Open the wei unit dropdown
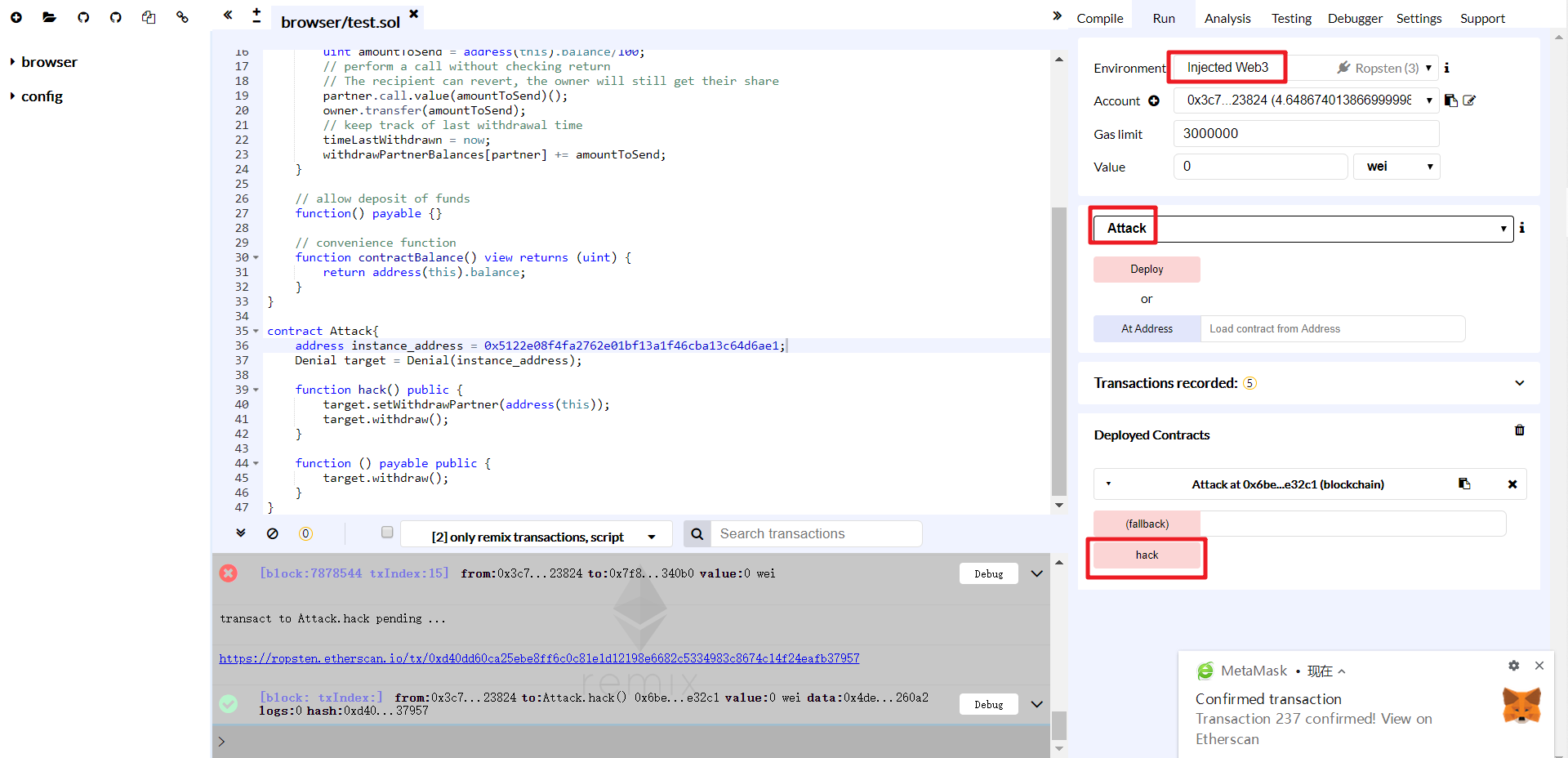 (x=1396, y=167)
